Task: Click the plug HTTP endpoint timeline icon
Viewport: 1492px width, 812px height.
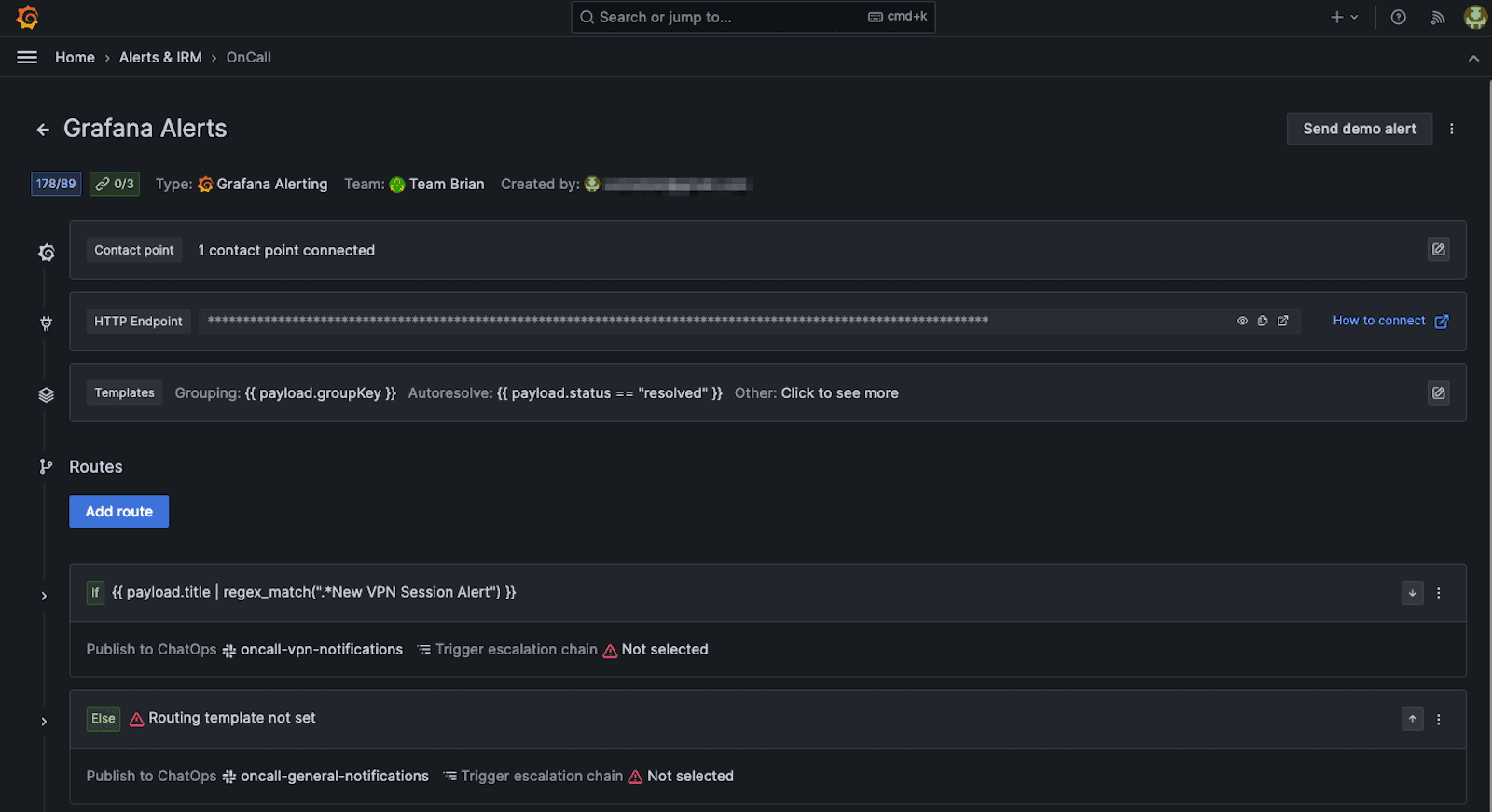Action: point(47,323)
